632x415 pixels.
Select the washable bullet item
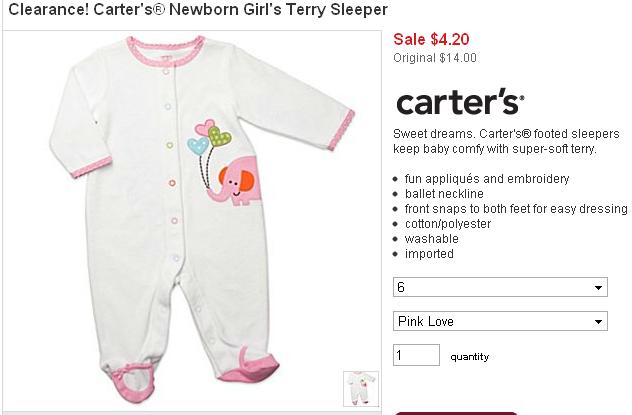coord(432,239)
